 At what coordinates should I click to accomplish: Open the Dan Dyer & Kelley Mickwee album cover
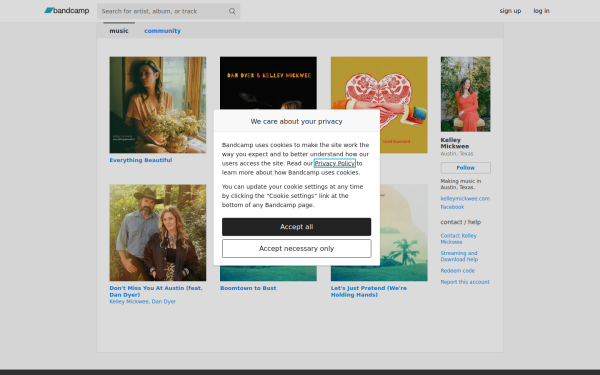coord(268,83)
